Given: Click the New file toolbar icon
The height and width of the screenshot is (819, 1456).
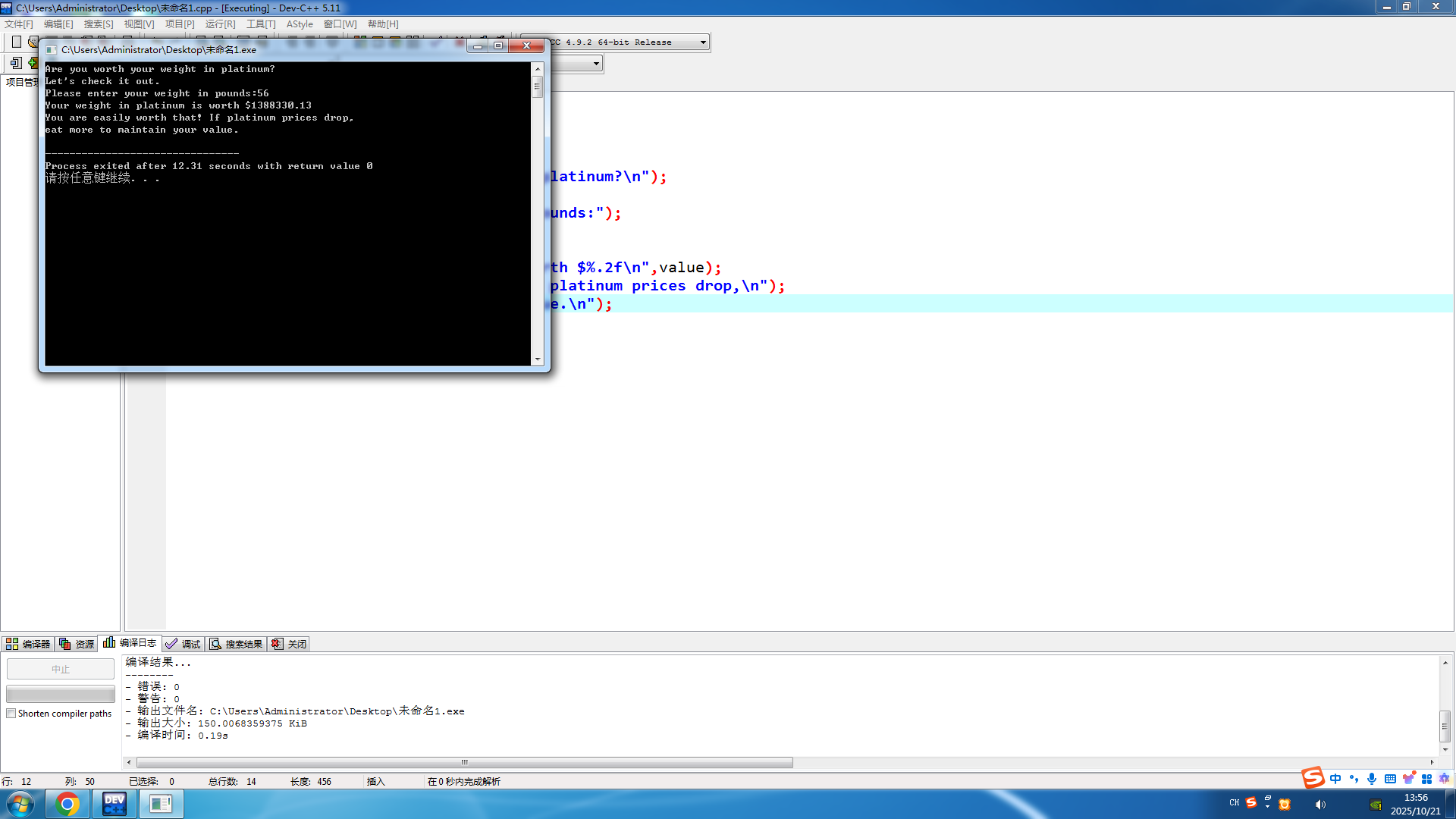Looking at the screenshot, I should coord(16,42).
